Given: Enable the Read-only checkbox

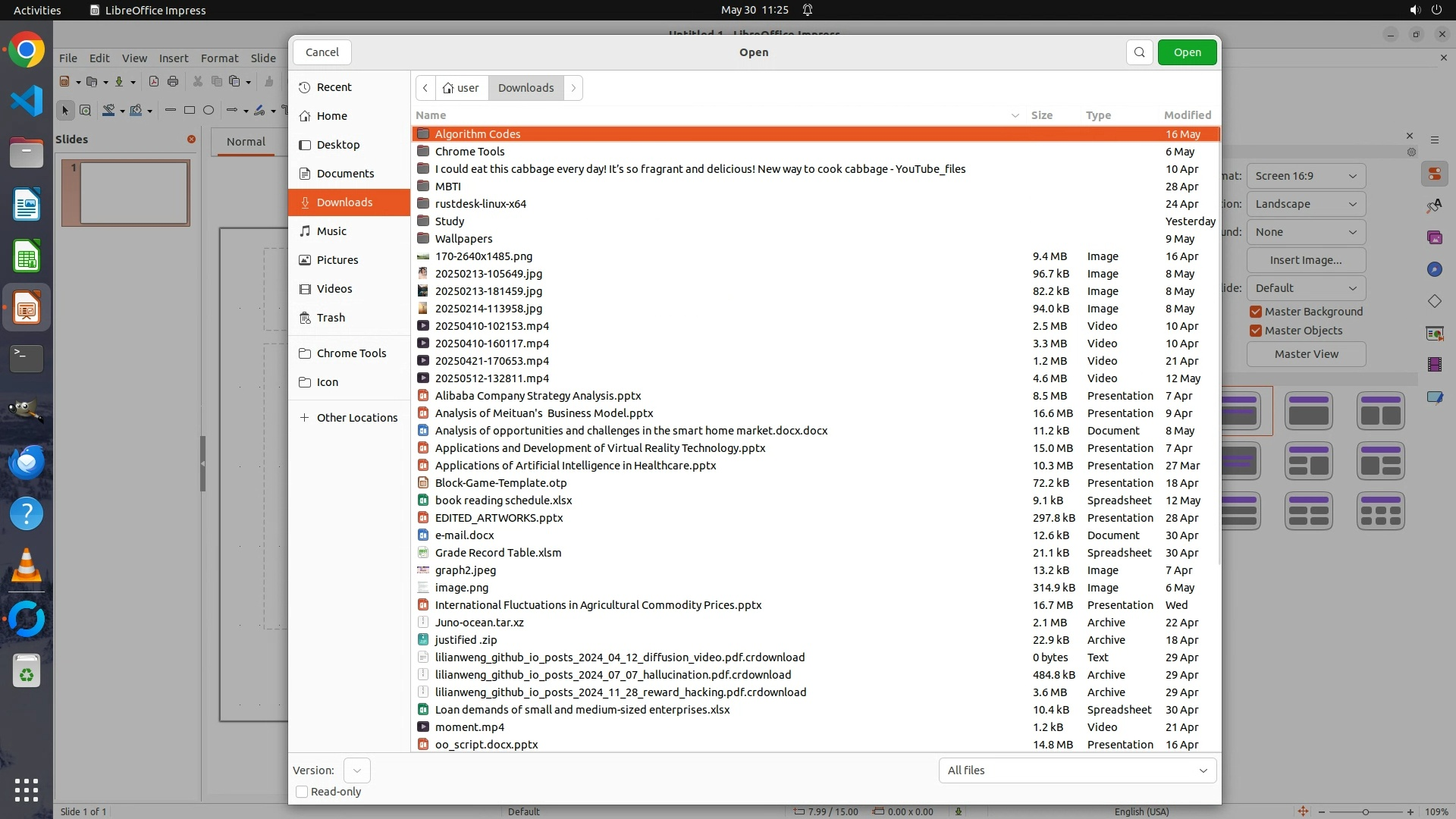Looking at the screenshot, I should click(302, 792).
